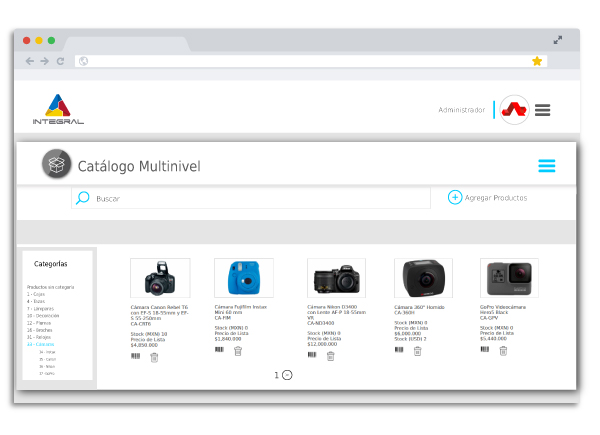Open the dark header hamburger menu

(542, 110)
